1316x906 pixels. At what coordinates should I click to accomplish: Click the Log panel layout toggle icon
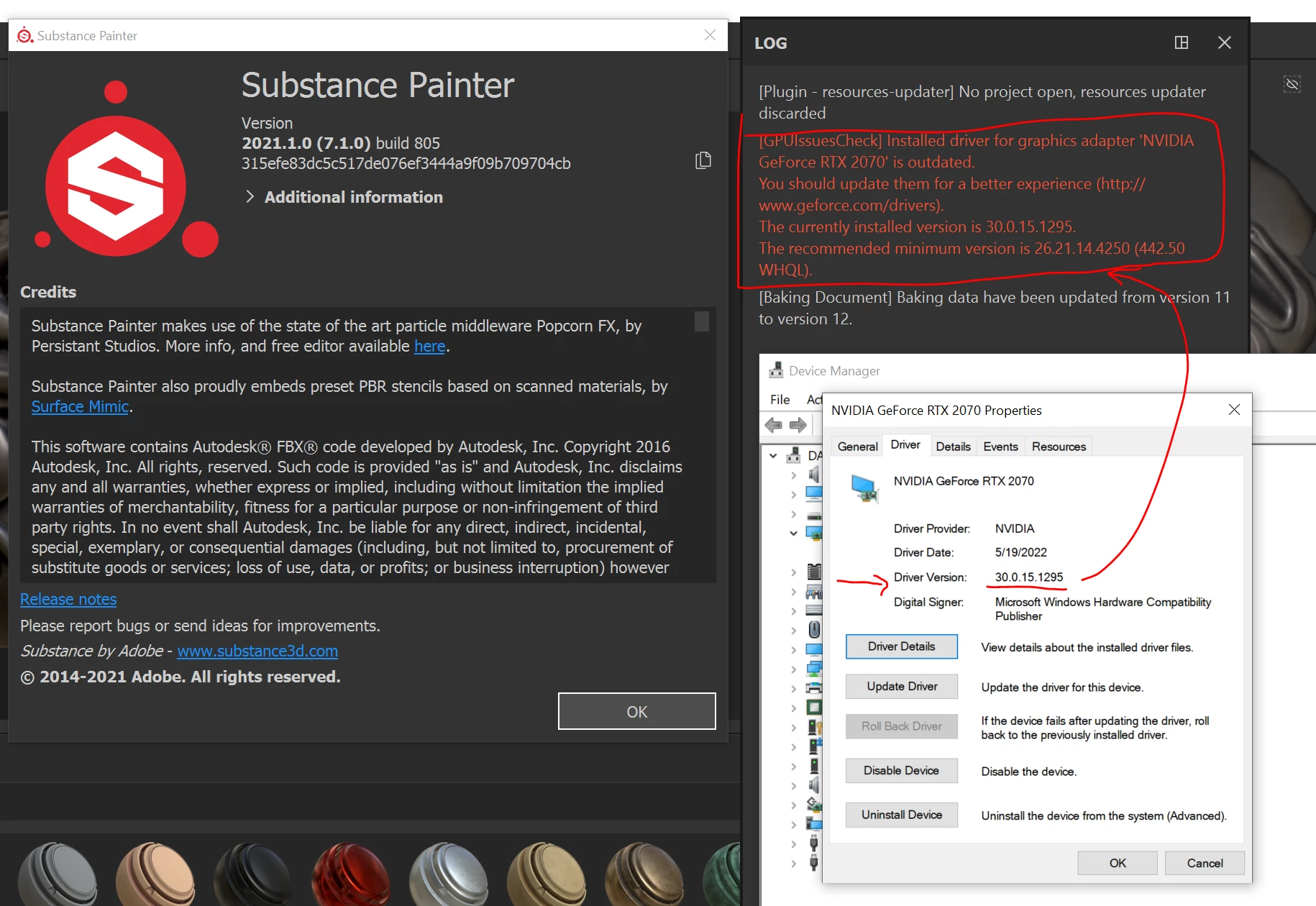point(1182,42)
